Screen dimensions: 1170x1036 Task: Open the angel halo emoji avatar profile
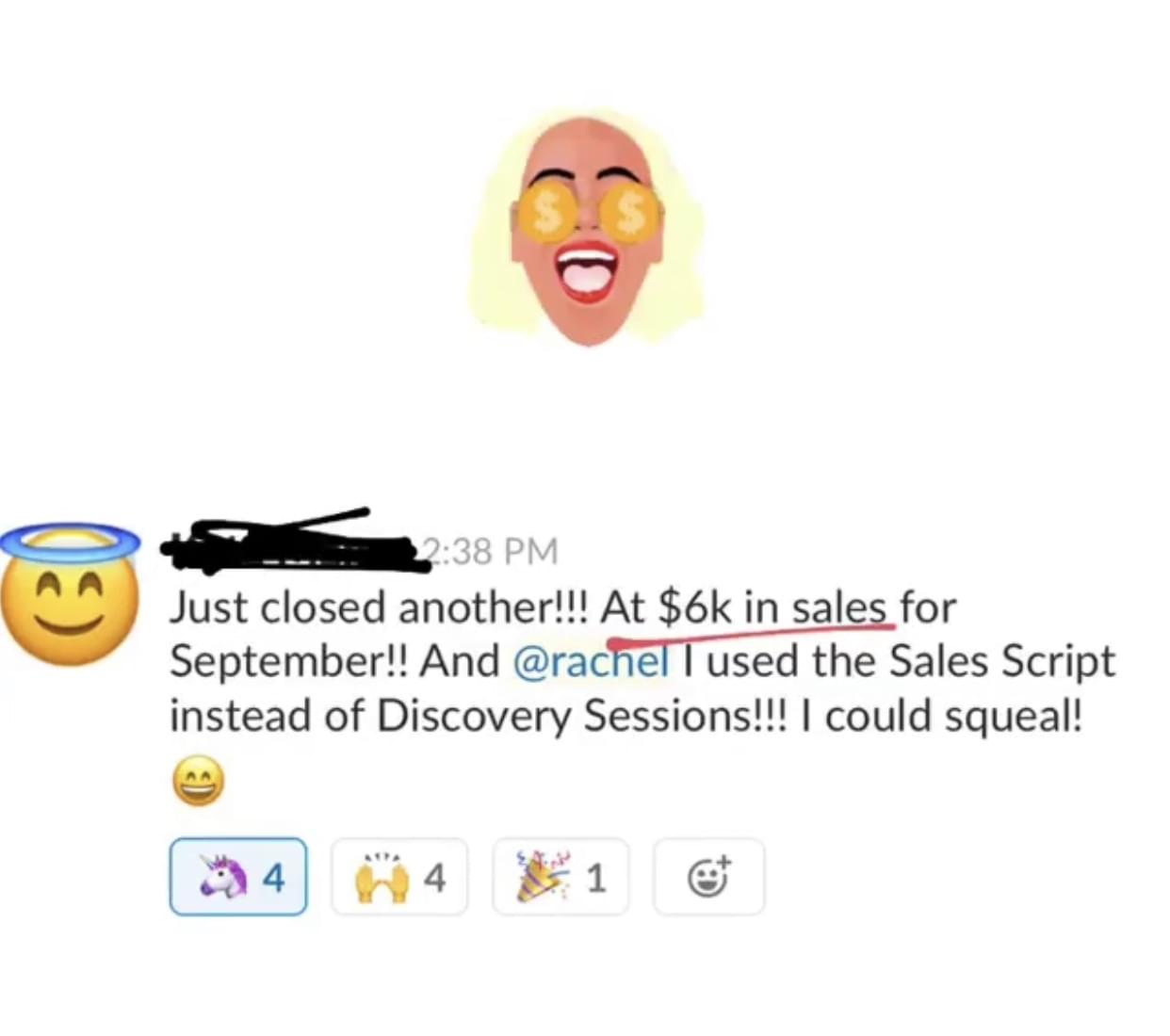pyautogui.click(x=70, y=594)
